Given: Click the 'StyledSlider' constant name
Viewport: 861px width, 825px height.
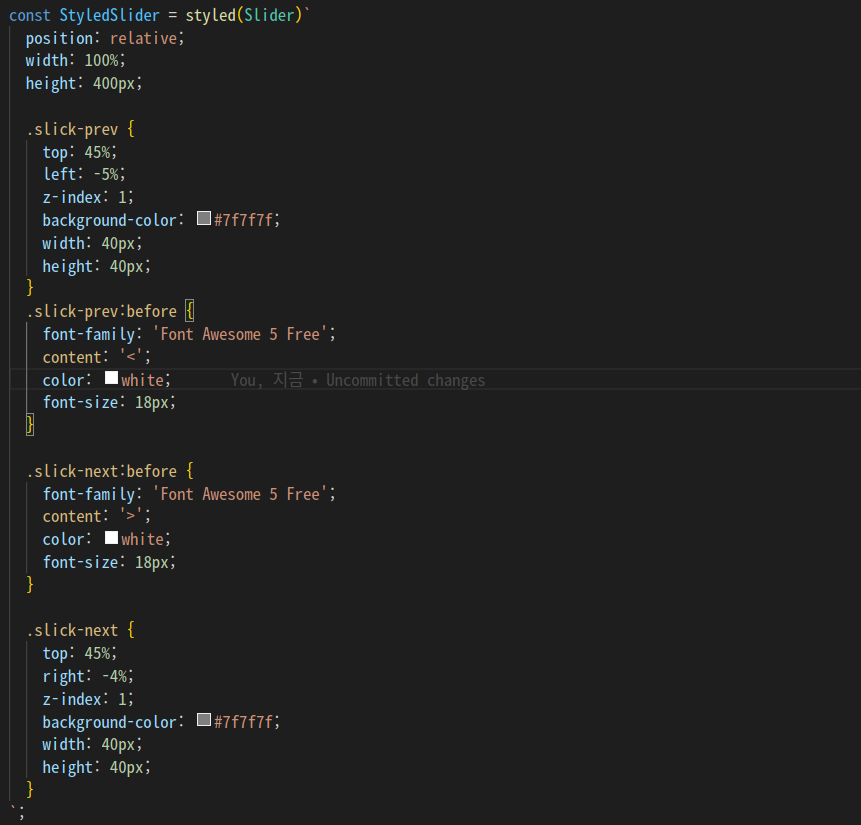Looking at the screenshot, I should pyautogui.click(x=109, y=15).
